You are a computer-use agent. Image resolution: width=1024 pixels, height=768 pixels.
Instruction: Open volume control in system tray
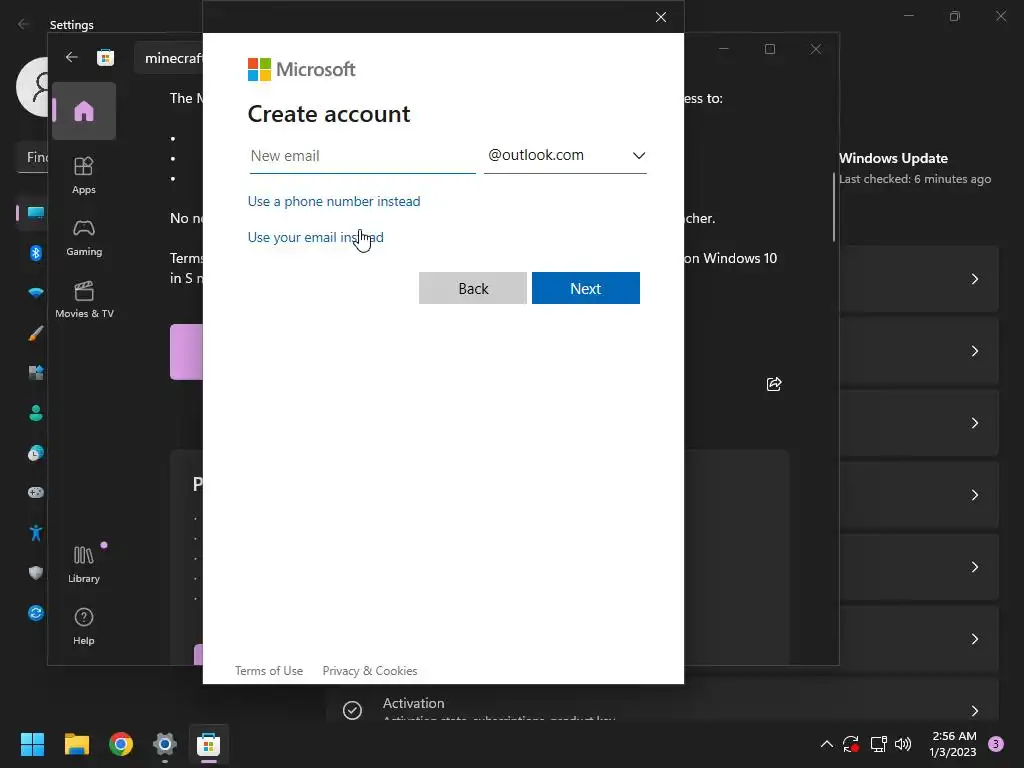click(x=903, y=744)
